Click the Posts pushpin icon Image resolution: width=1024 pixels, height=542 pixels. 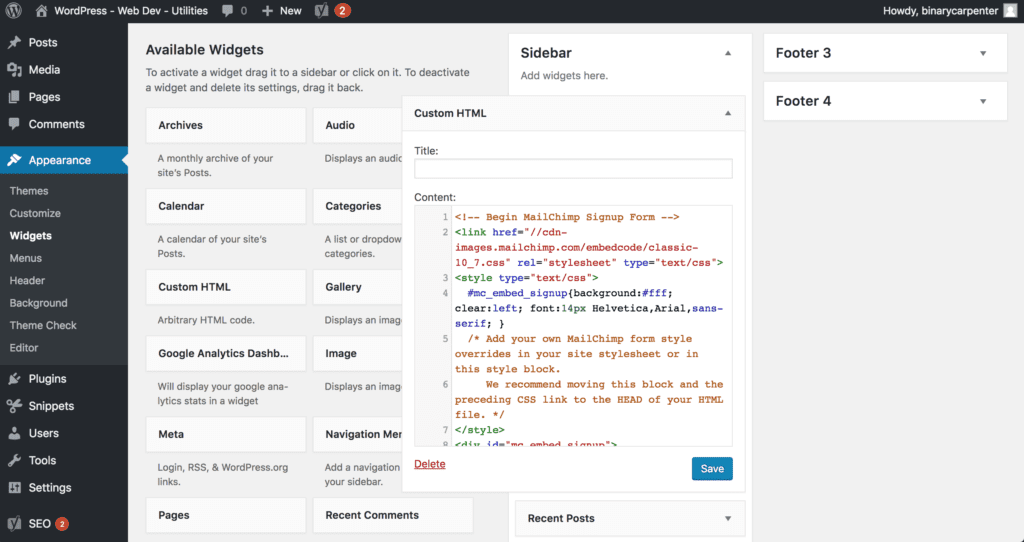point(14,42)
